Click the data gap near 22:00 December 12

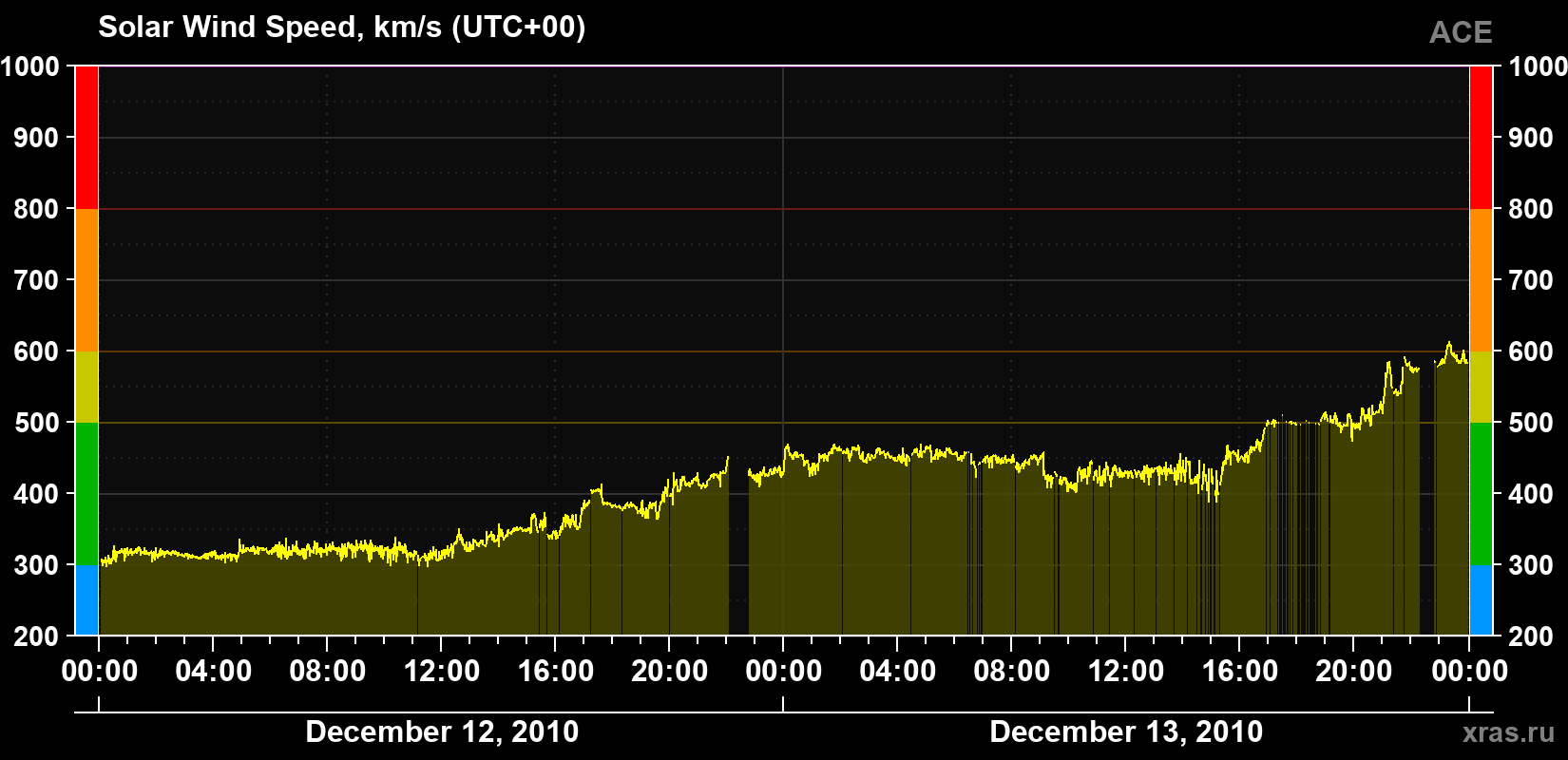point(738,551)
